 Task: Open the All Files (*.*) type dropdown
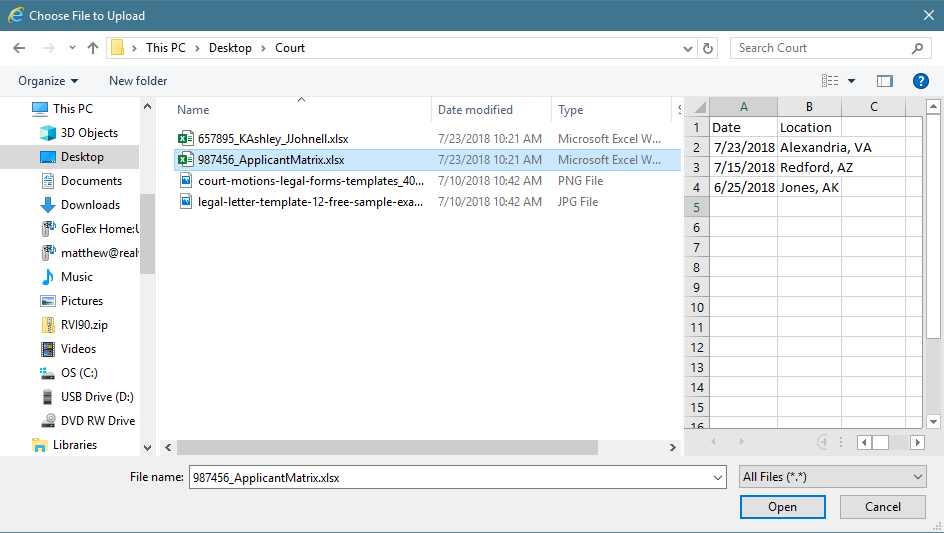(833, 477)
